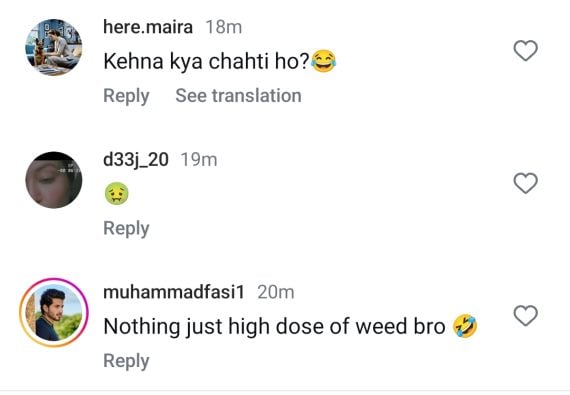Open the muhammadfasi1 username link

click(x=174, y=292)
